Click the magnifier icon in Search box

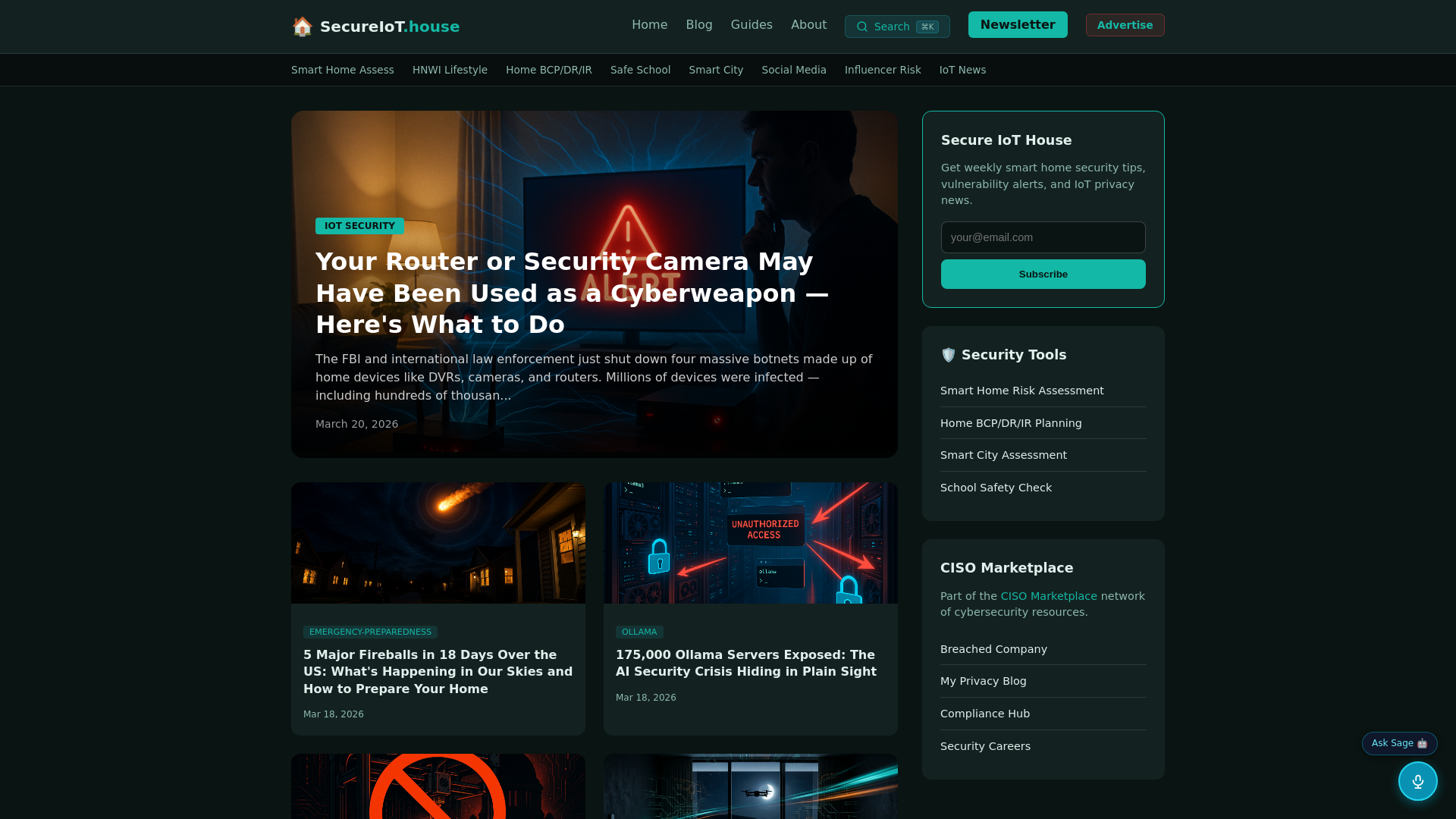coord(862,27)
